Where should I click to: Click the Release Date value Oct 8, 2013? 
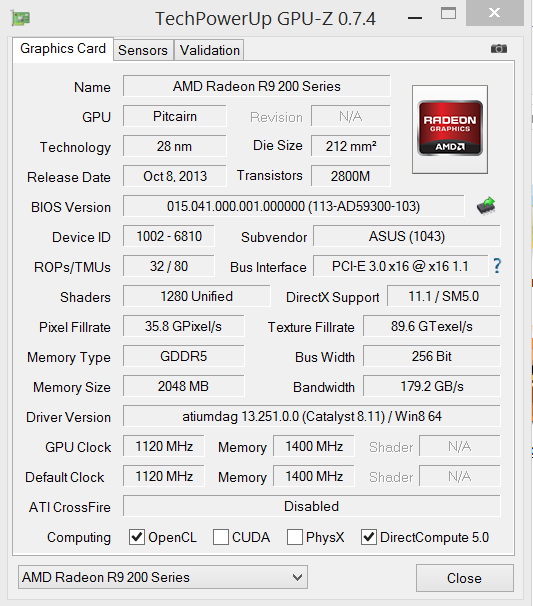[x=175, y=176]
